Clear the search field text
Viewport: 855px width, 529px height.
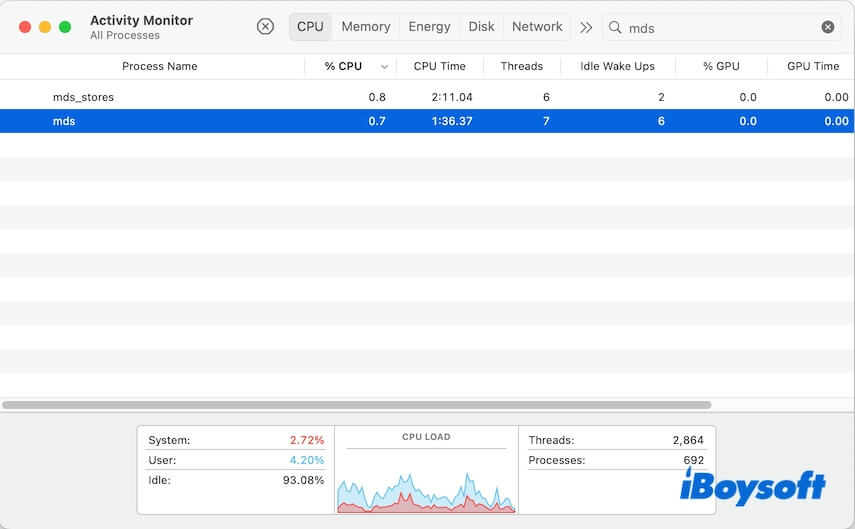(x=828, y=27)
